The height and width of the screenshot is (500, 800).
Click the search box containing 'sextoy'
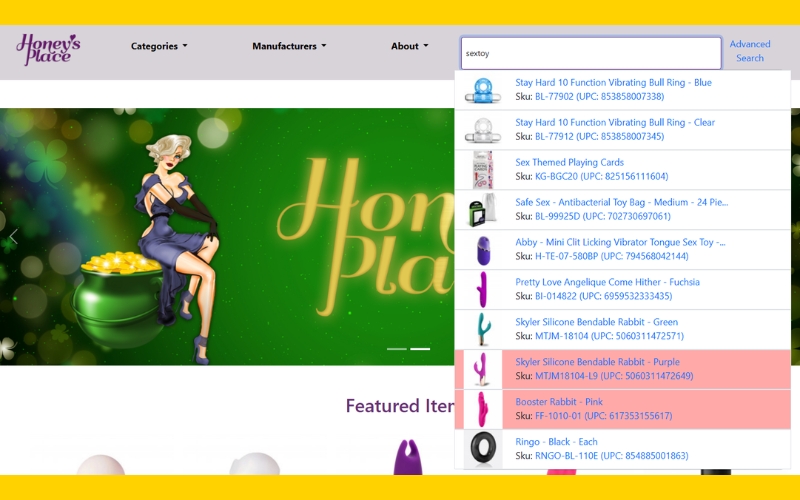(x=591, y=53)
